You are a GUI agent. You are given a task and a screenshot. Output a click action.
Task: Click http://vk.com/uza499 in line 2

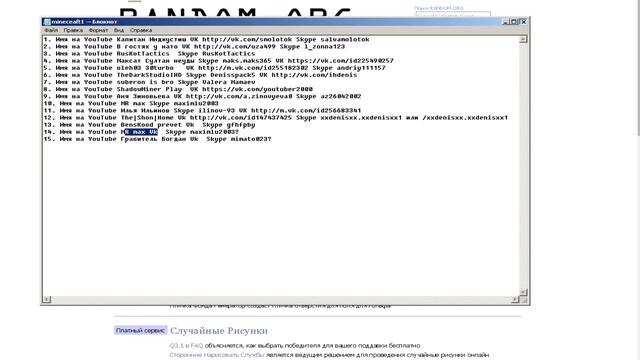click(235, 47)
